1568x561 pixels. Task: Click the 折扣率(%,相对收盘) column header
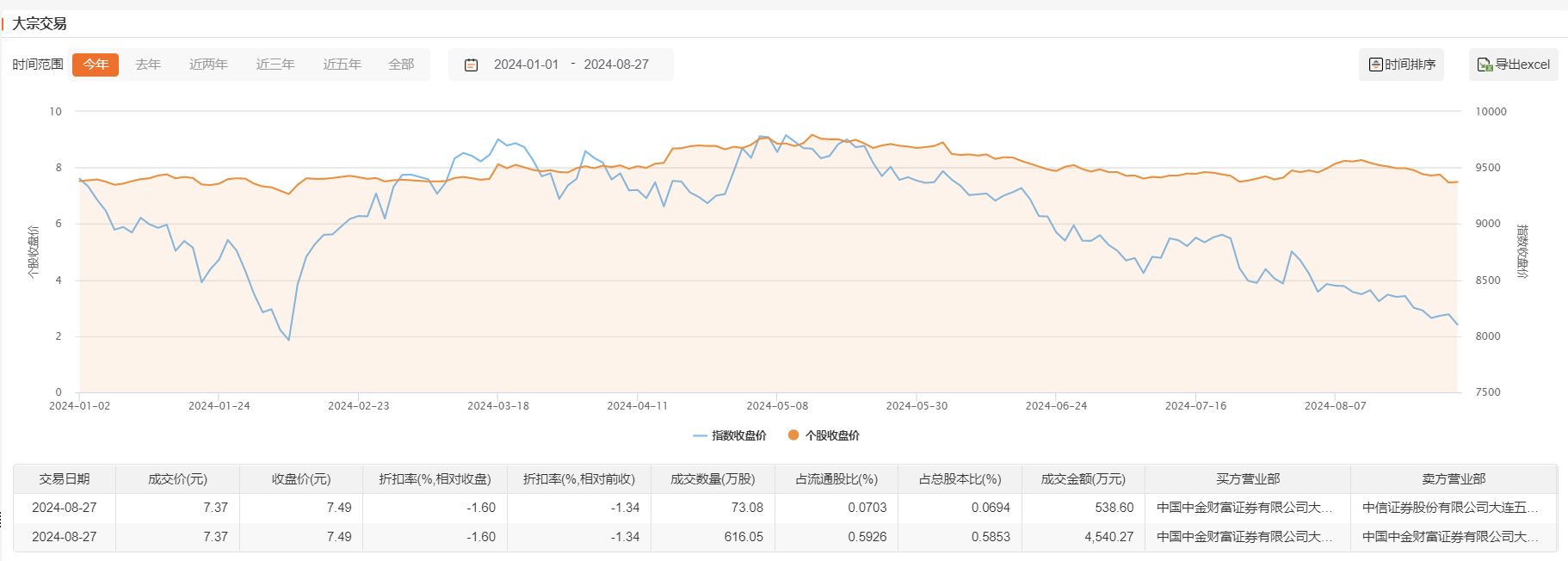pos(435,479)
